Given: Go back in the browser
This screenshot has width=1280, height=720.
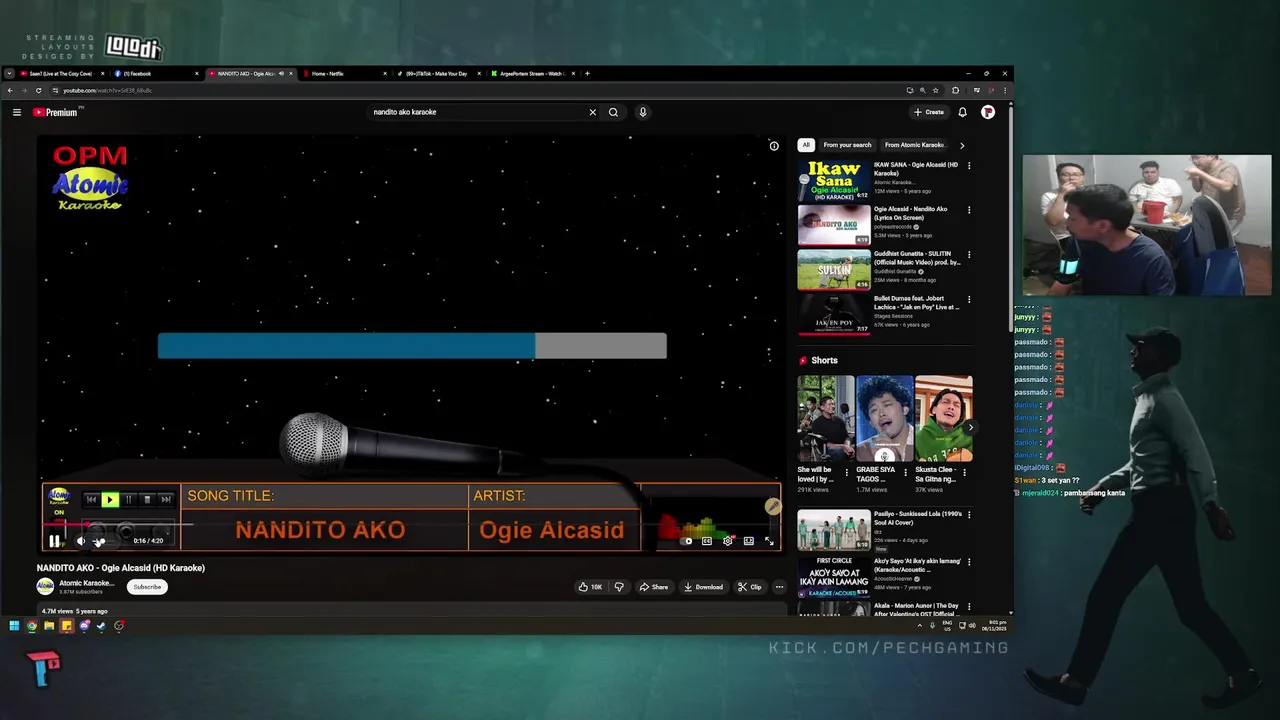Looking at the screenshot, I should tap(10, 90).
